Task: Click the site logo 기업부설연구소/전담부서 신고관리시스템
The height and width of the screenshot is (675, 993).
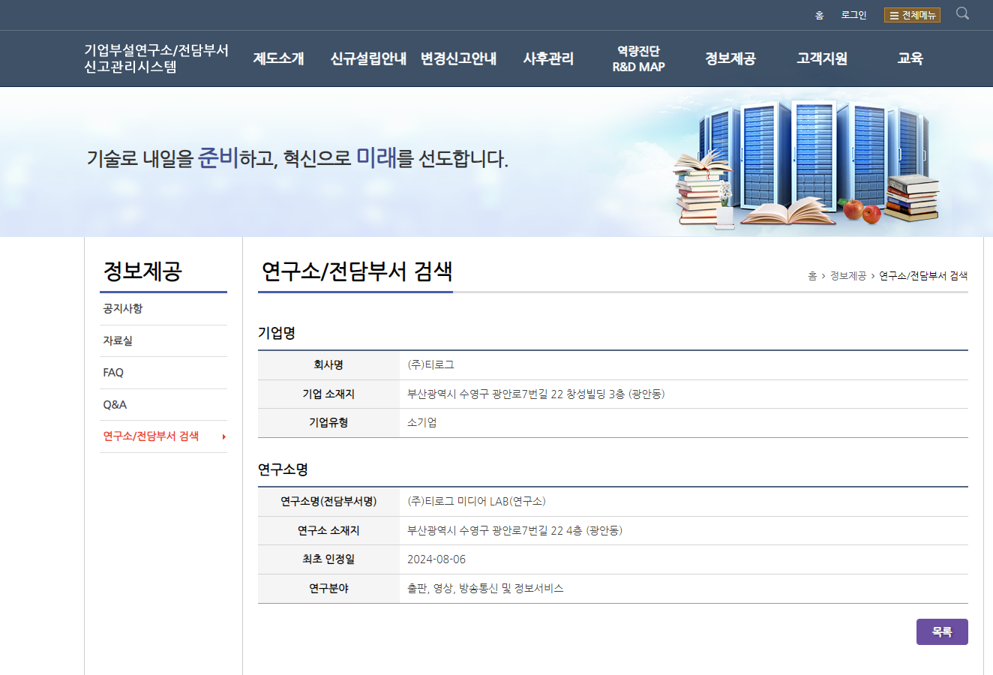Action: (x=156, y=59)
